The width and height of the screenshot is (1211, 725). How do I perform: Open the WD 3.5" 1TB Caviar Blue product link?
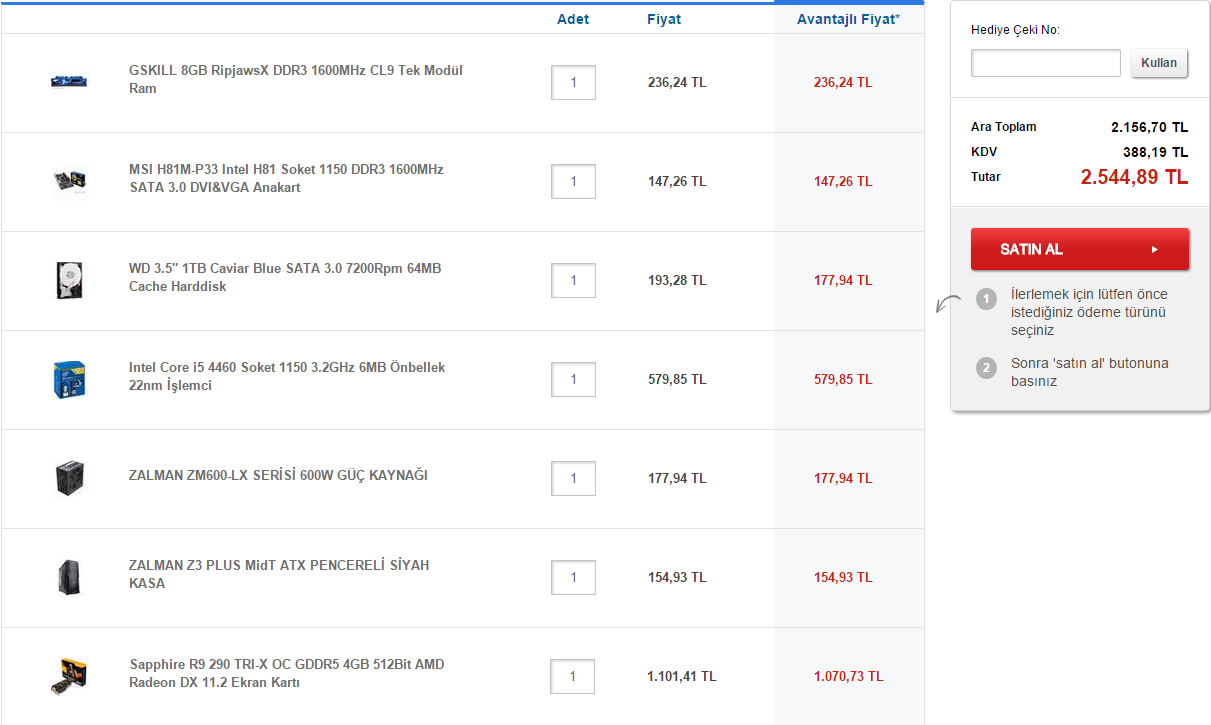[x=285, y=278]
